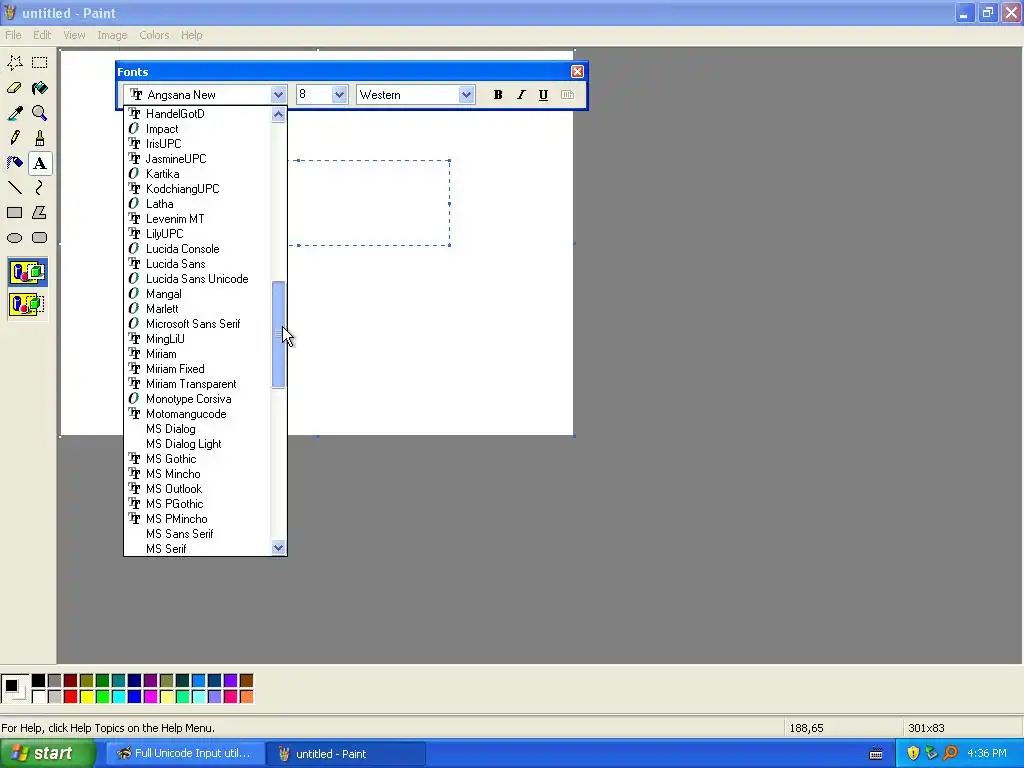Open the font name dropdown arrow
The width and height of the screenshot is (1024, 768).
278,95
